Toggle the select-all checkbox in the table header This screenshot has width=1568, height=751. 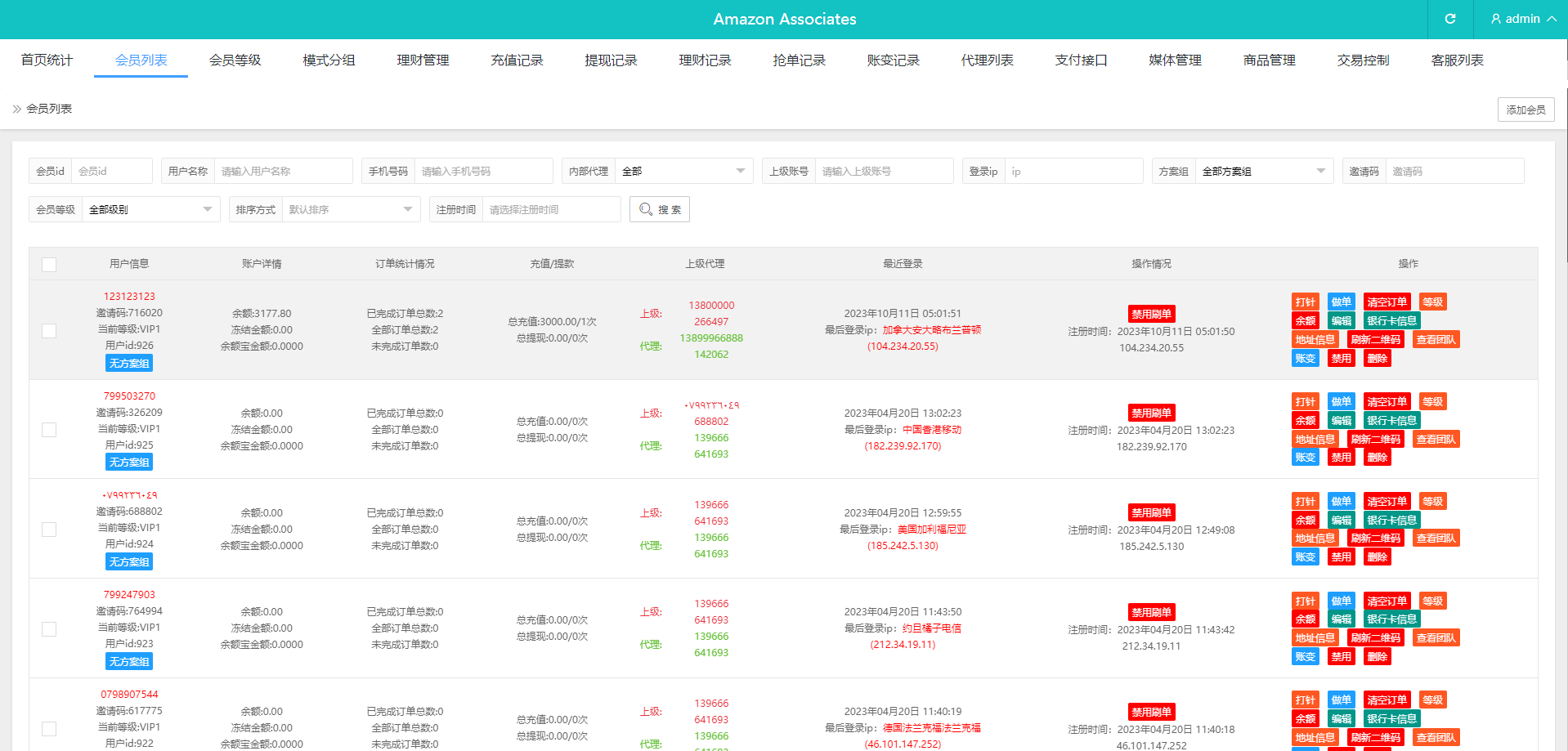[x=49, y=264]
